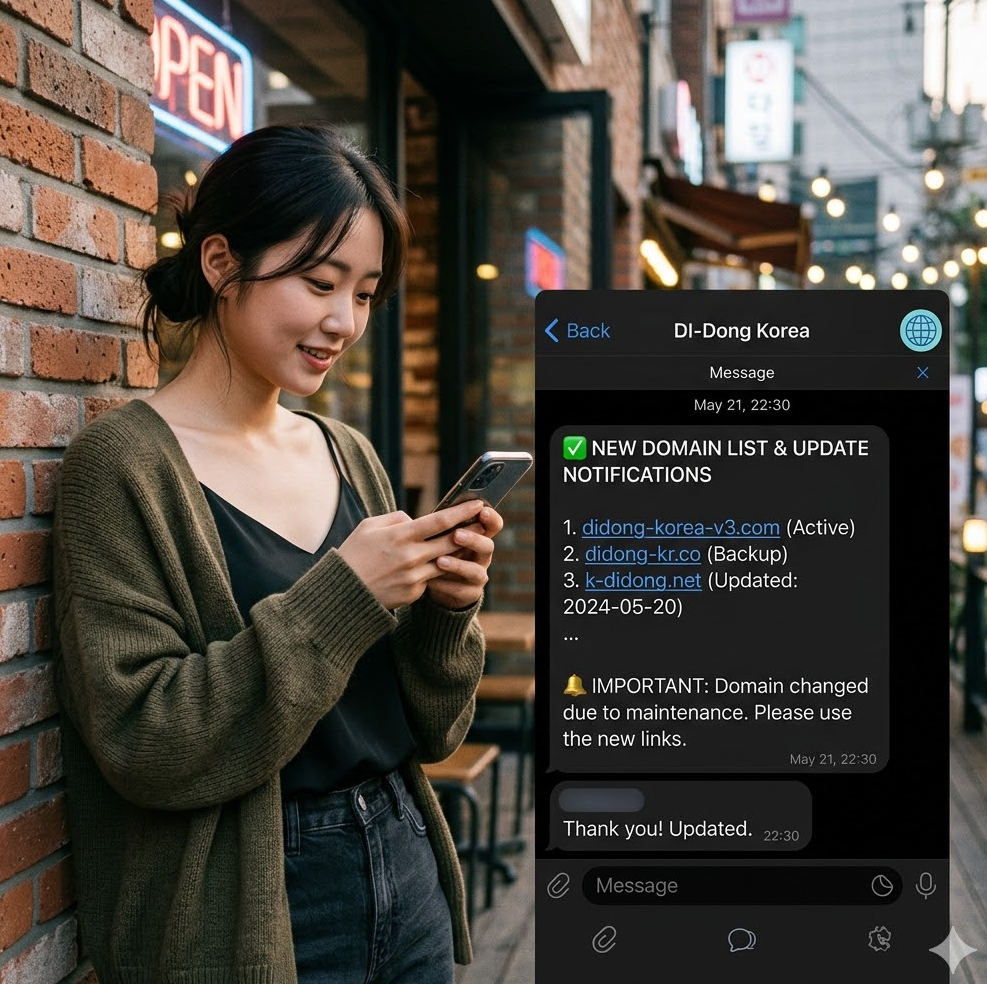
Task: Click the bell emoji before IMPORTANT
Action: pyautogui.click(x=575, y=686)
